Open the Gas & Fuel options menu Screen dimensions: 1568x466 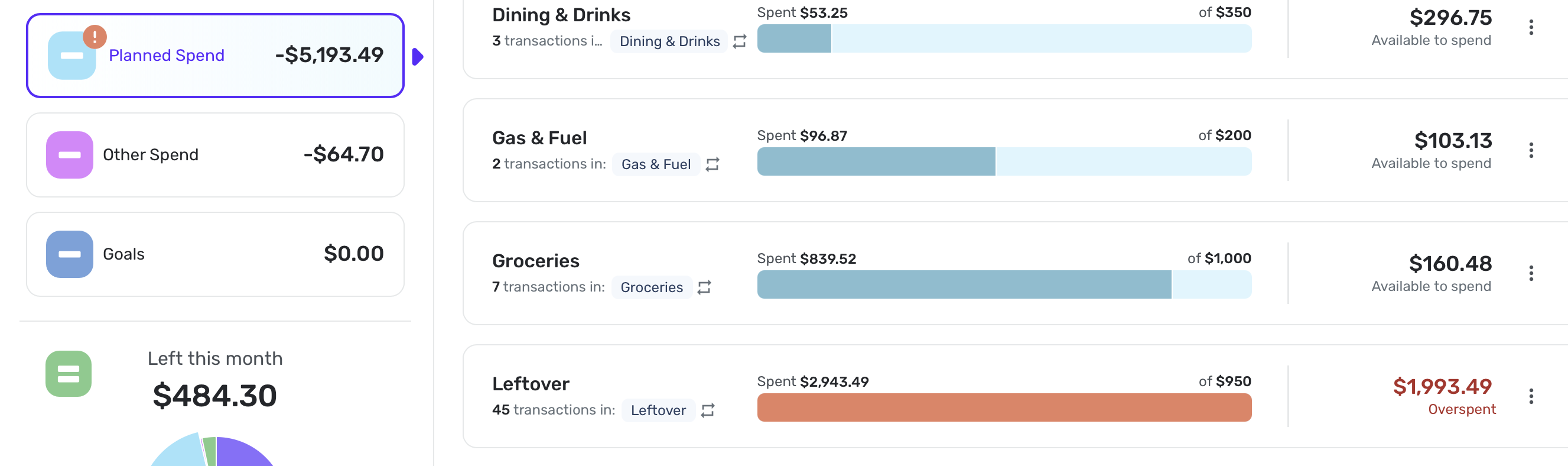tap(1531, 150)
